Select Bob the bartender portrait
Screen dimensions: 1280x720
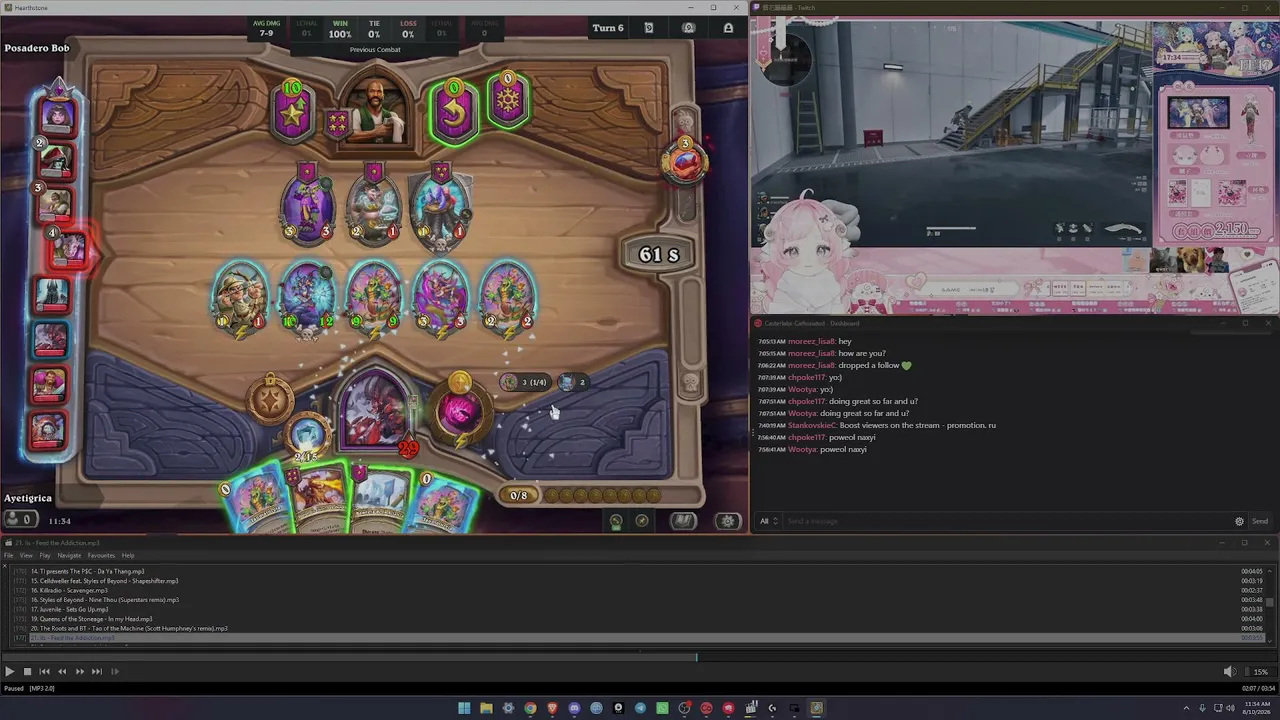tap(375, 107)
